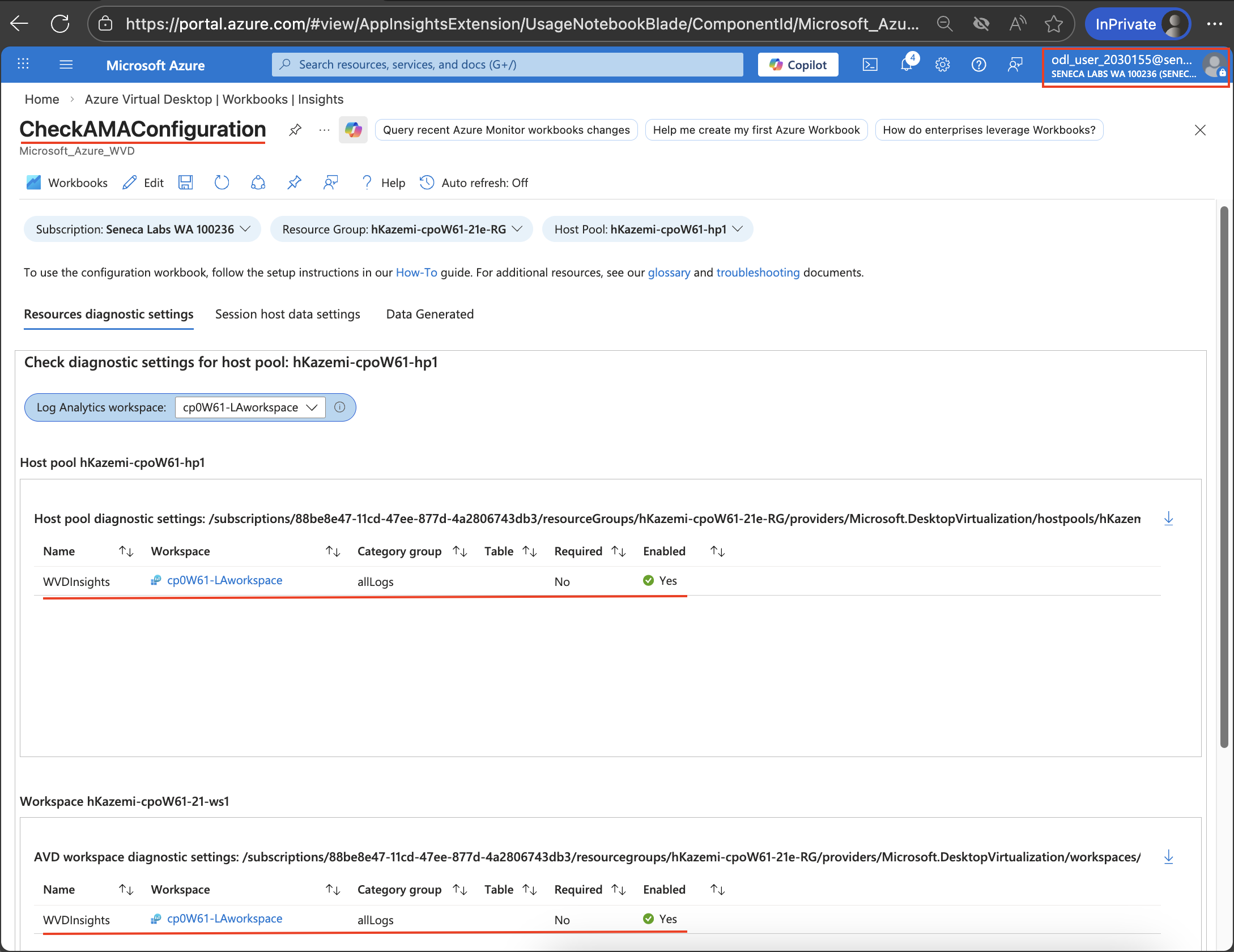Viewport: 1234px width, 952px height.
Task: Save the workbook with disk icon
Action: pos(186,182)
